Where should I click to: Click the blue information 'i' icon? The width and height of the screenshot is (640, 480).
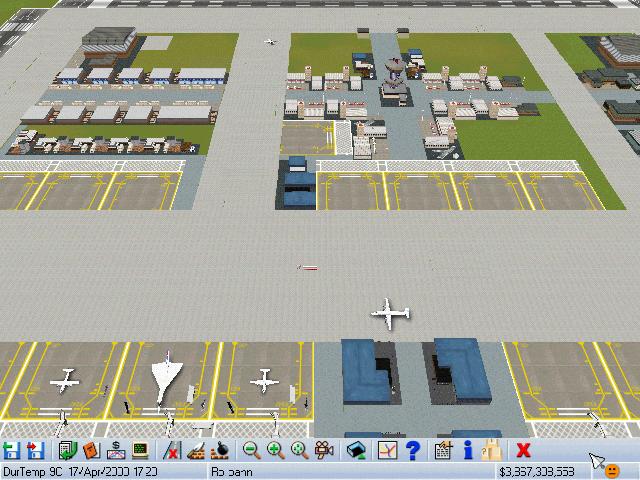click(468, 451)
